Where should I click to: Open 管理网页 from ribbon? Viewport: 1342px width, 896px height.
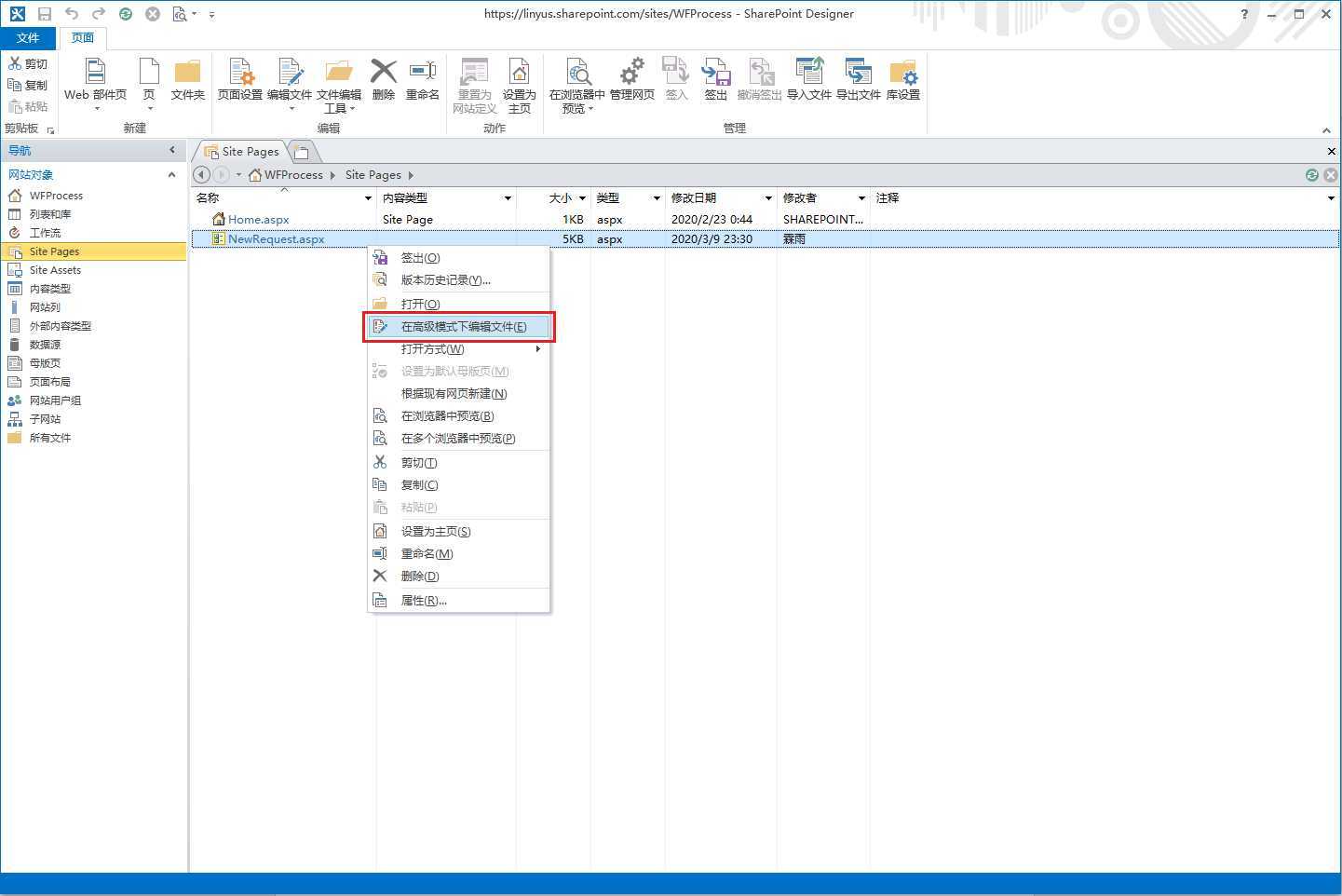point(632,80)
